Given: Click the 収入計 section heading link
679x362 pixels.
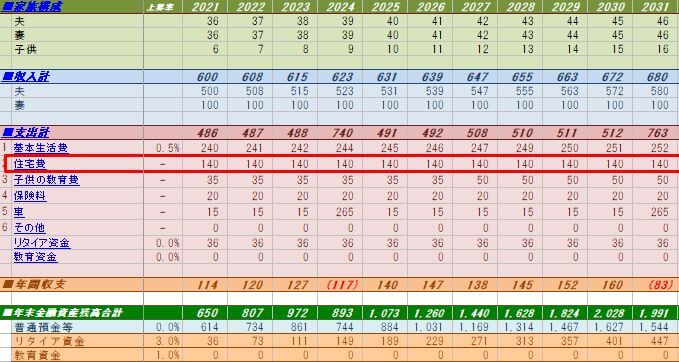Looking at the screenshot, I should coord(26,77).
